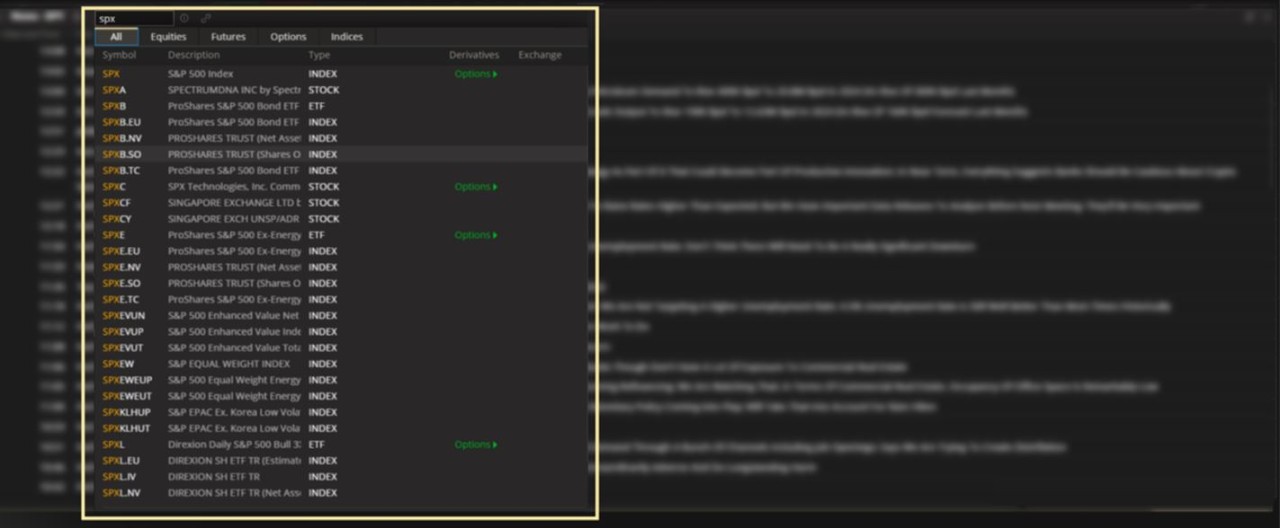
Task: Select the SPXL symbol
Action: tap(114, 445)
